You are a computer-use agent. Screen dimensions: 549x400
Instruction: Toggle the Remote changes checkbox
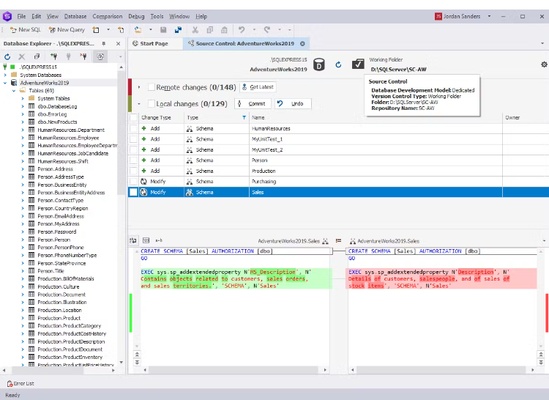[x=151, y=87]
